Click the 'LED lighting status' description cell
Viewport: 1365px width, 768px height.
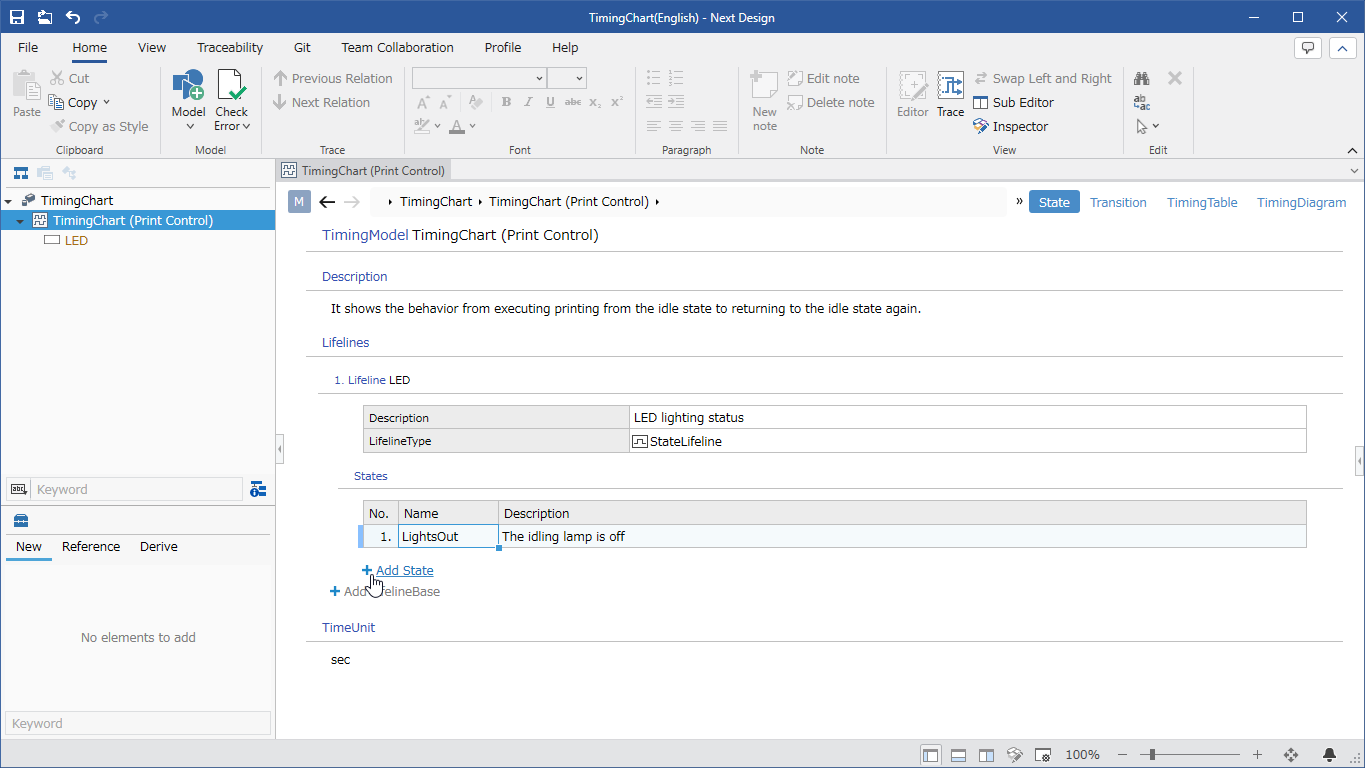968,417
